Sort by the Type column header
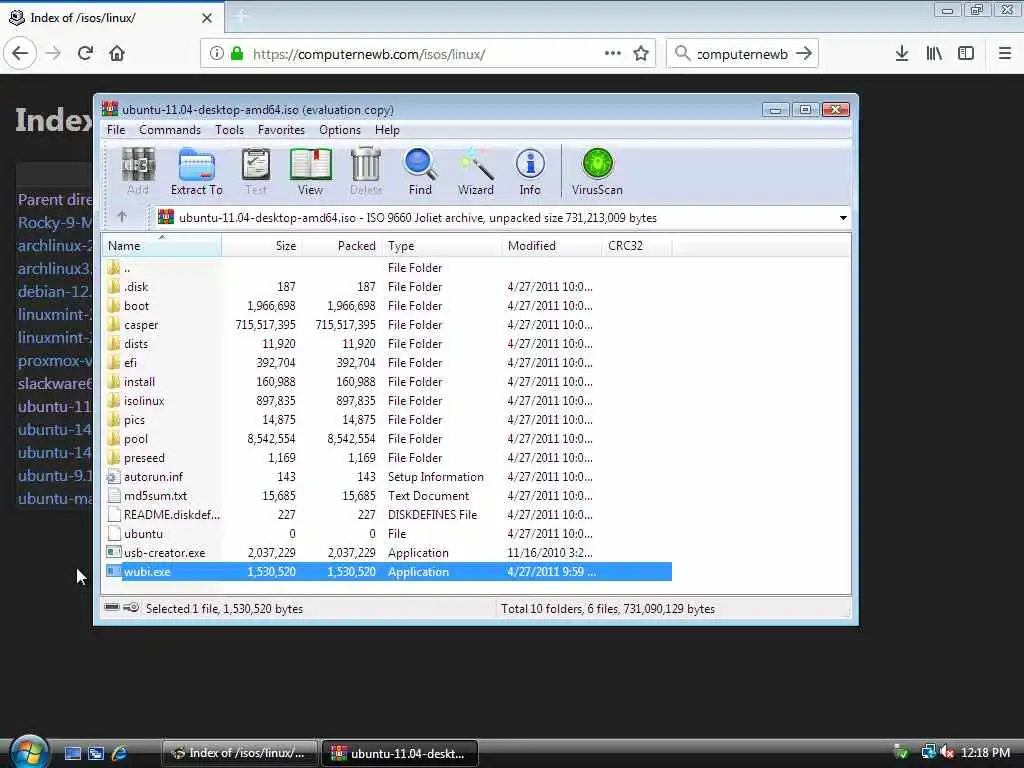 (441, 246)
